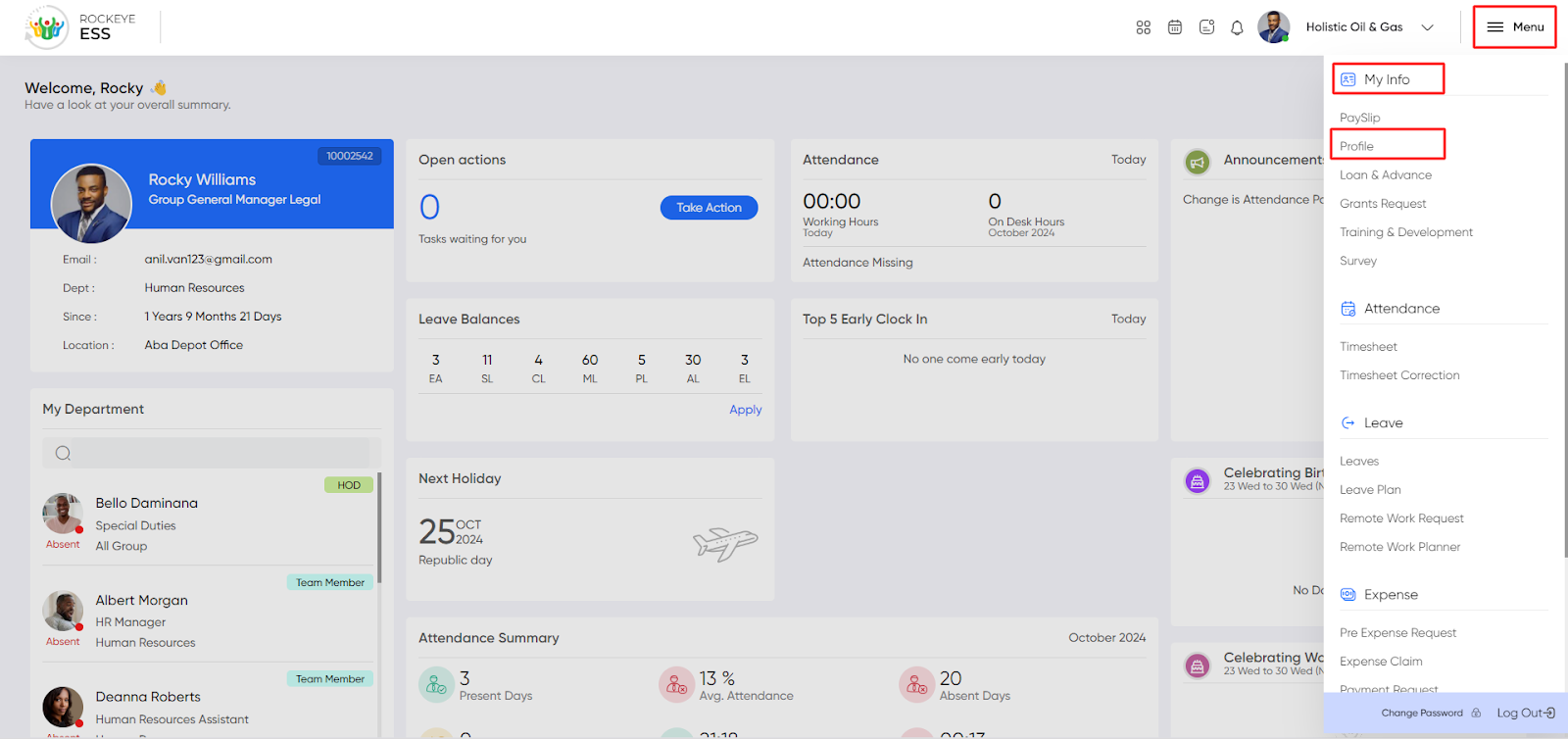Open Expense Claim menu item
Image resolution: width=1568 pixels, height=739 pixels.
(x=1381, y=662)
